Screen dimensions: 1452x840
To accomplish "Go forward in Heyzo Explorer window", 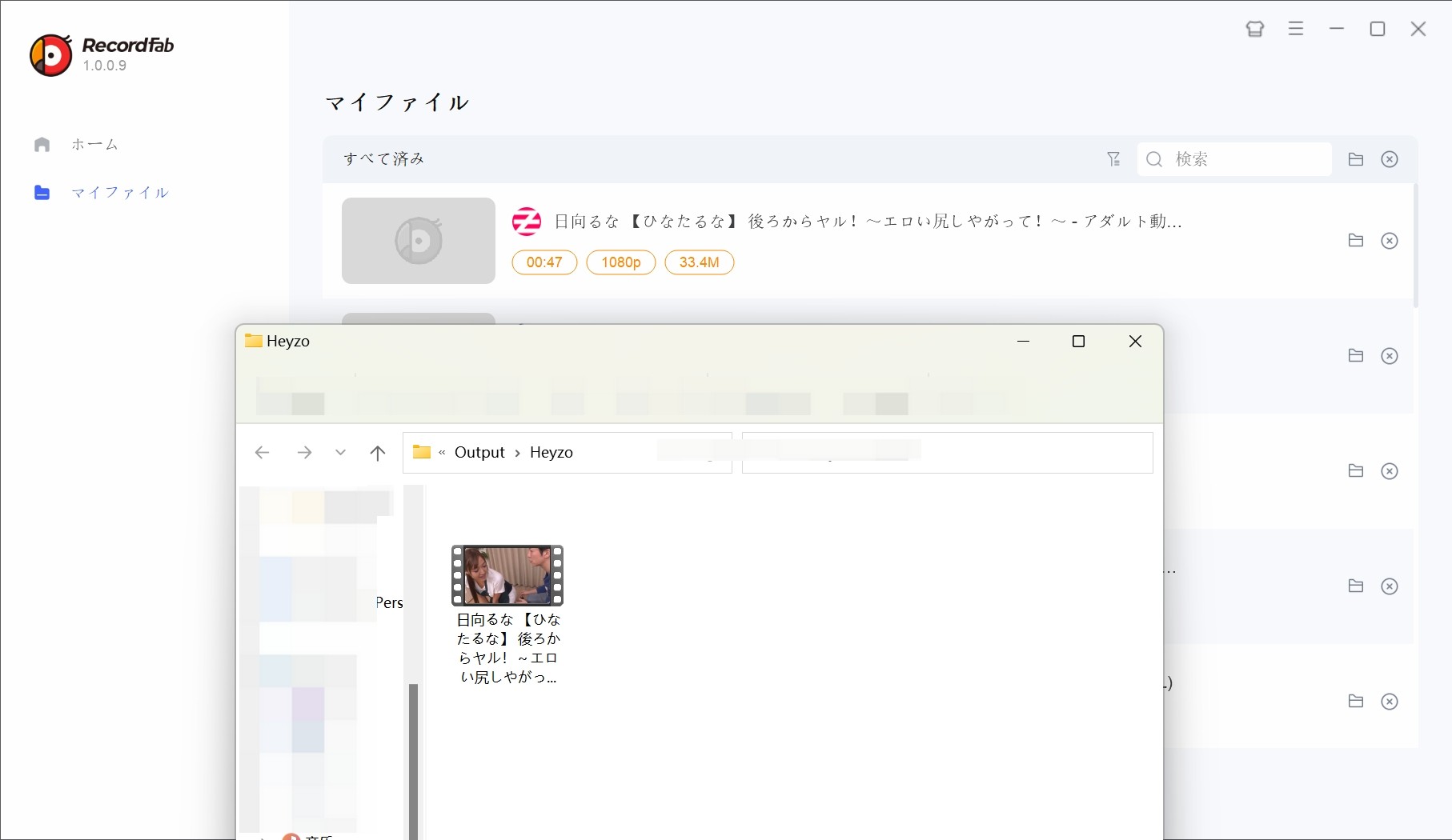I will point(304,453).
